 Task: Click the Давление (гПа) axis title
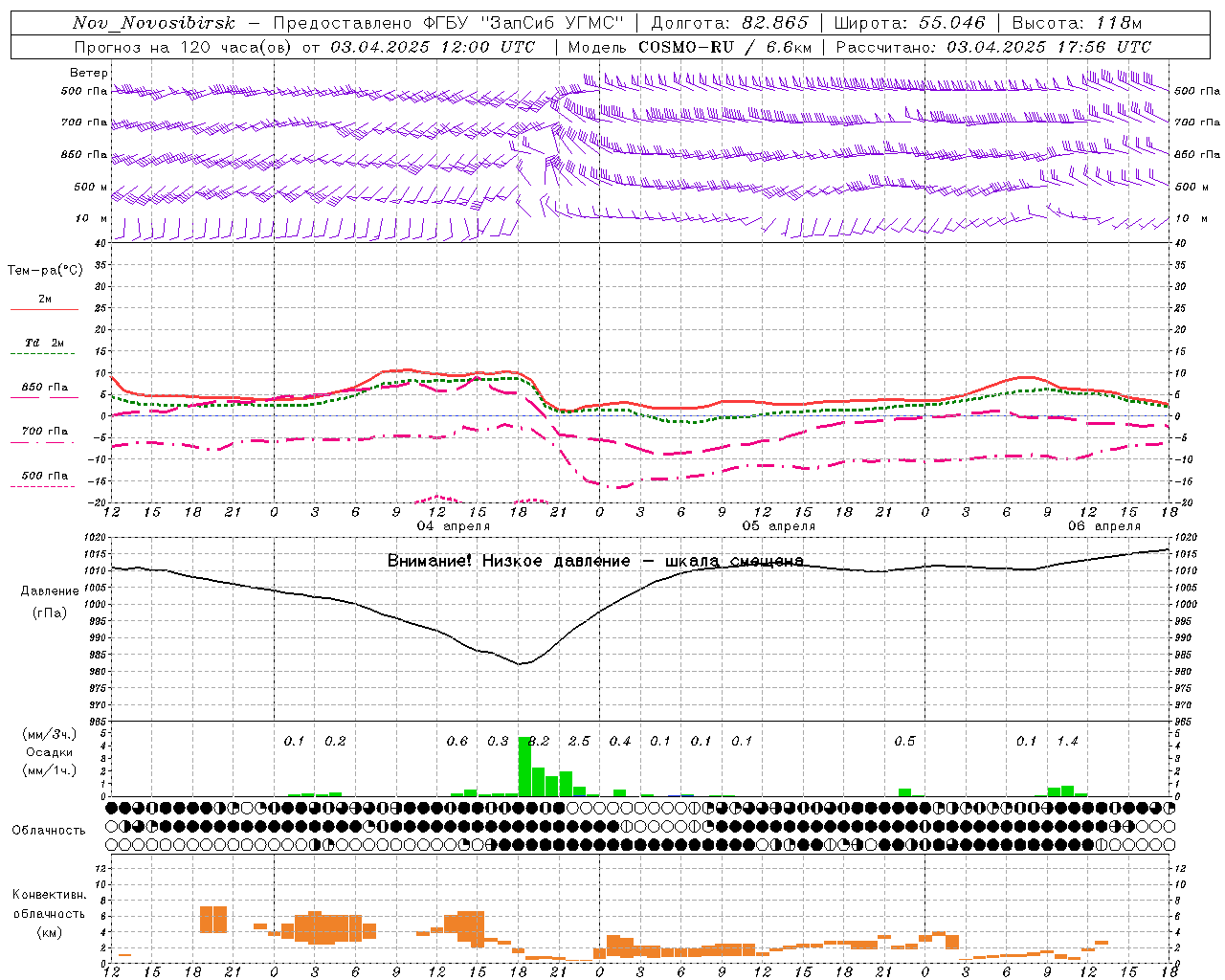click(50, 602)
